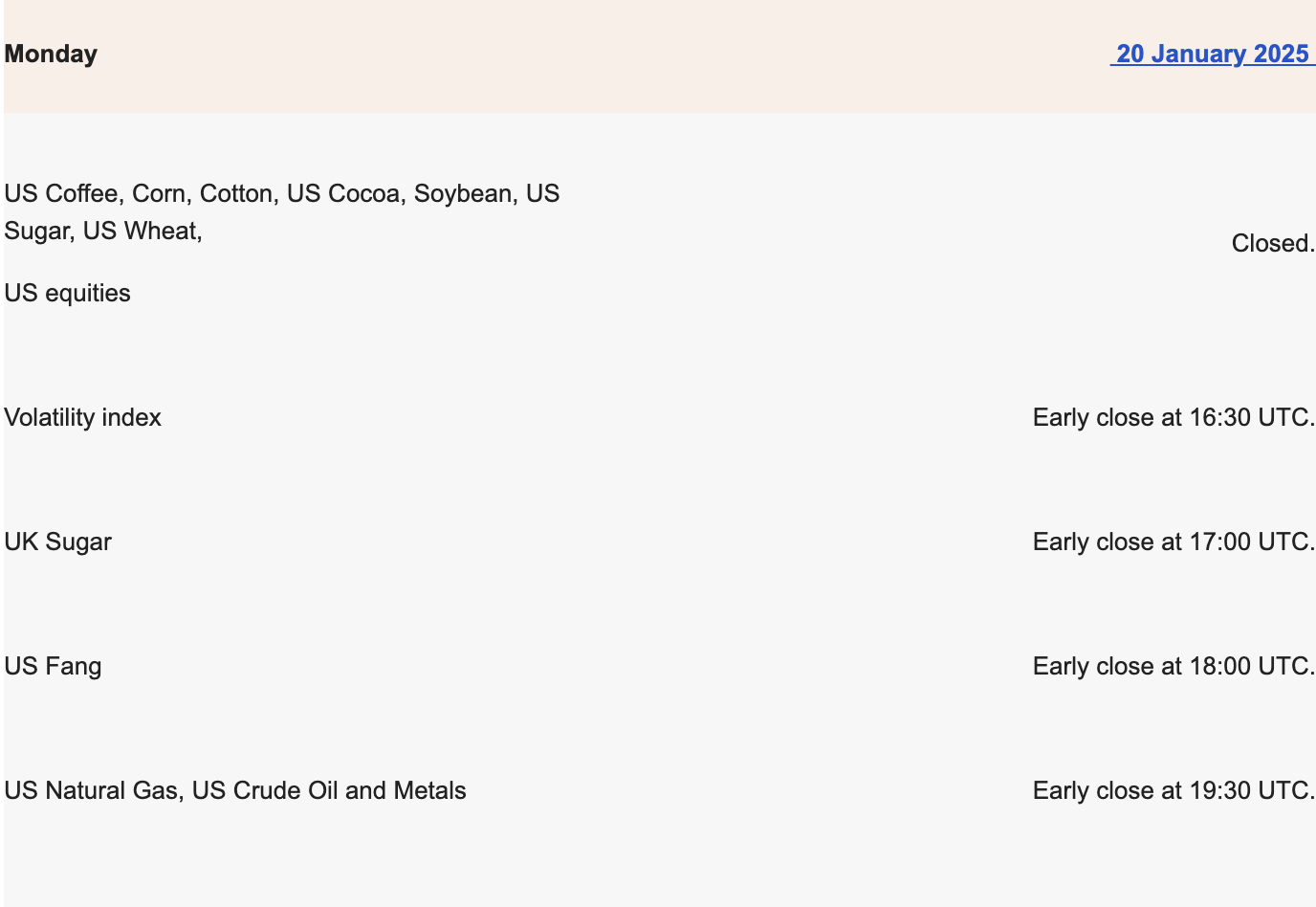Select the Volatility index row label
Viewport: 1316px width, 907px height.
[82, 417]
